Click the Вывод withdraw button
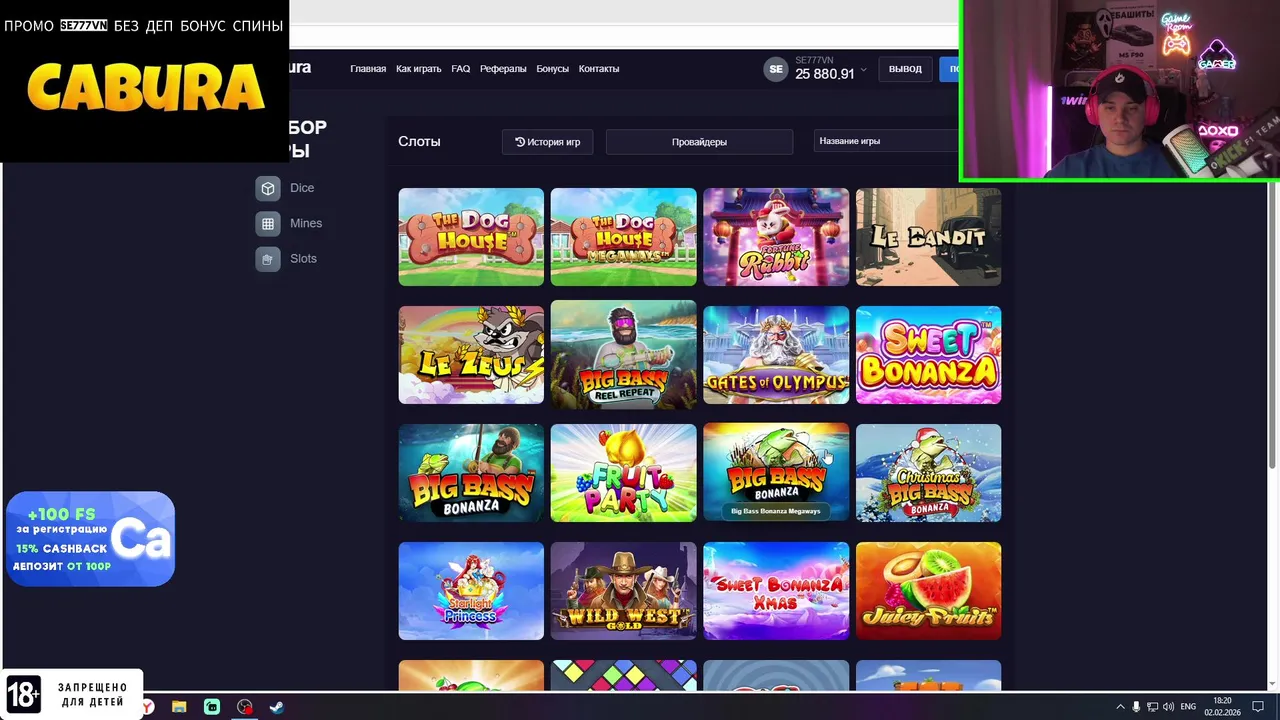Image resolution: width=1280 pixels, height=720 pixels. pyautogui.click(x=905, y=69)
